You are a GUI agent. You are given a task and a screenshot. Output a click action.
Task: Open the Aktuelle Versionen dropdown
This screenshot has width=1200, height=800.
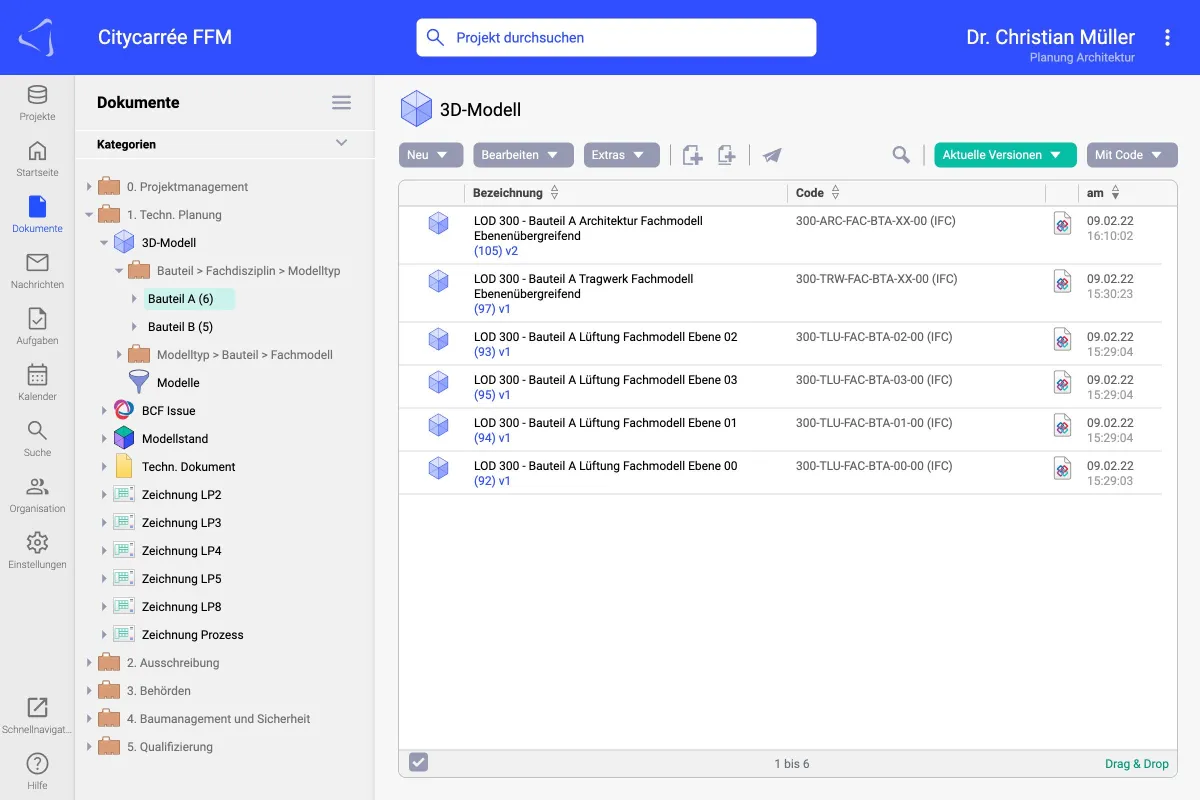(x=1004, y=155)
